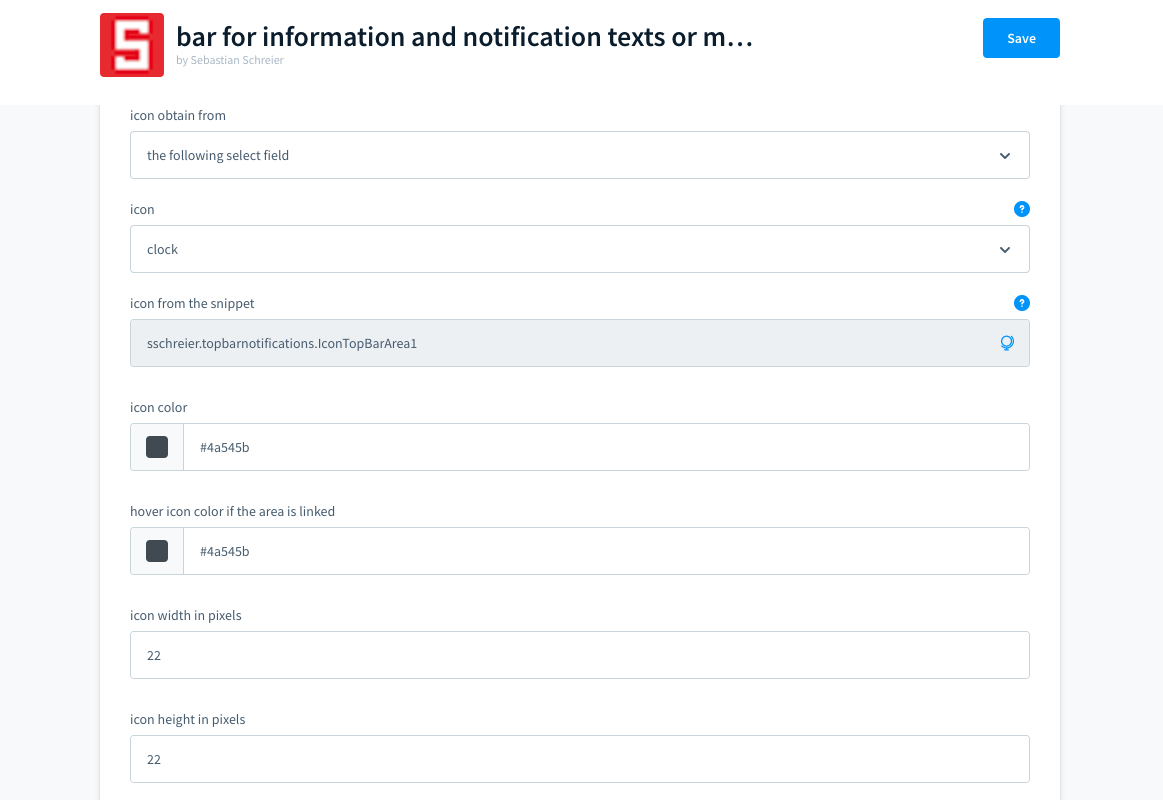Save the plugin configuration
The image size is (1163, 800).
coord(1021,38)
